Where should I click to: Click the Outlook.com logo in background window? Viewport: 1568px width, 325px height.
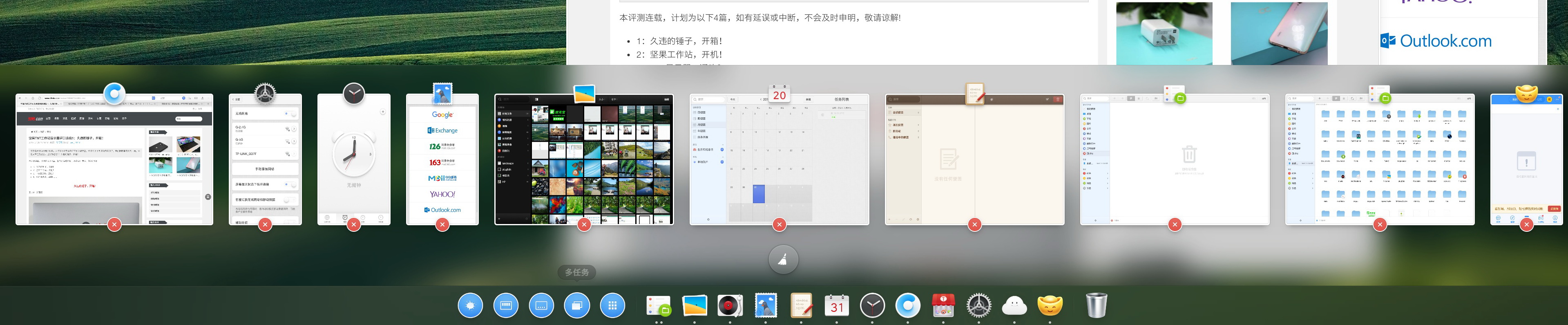coord(1436,41)
